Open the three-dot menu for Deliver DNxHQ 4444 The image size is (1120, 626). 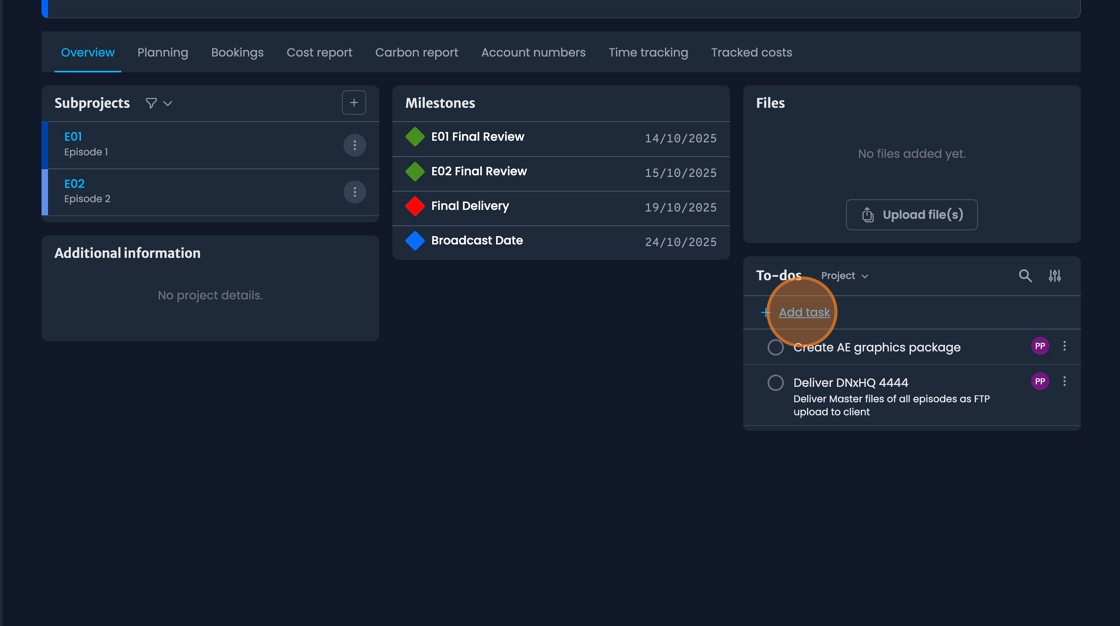coord(1064,380)
